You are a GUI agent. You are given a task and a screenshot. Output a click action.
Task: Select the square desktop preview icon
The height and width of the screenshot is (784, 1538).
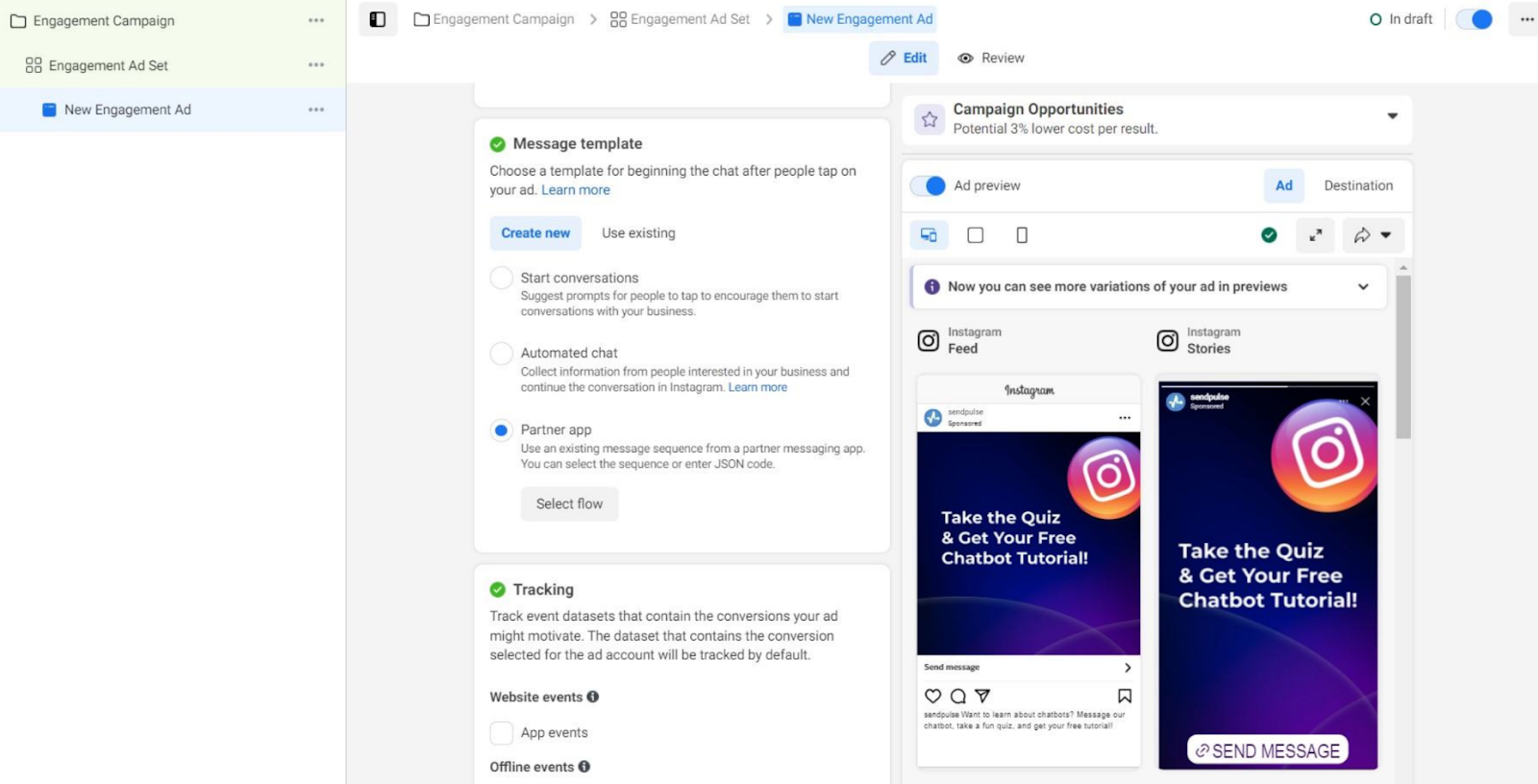(x=975, y=235)
